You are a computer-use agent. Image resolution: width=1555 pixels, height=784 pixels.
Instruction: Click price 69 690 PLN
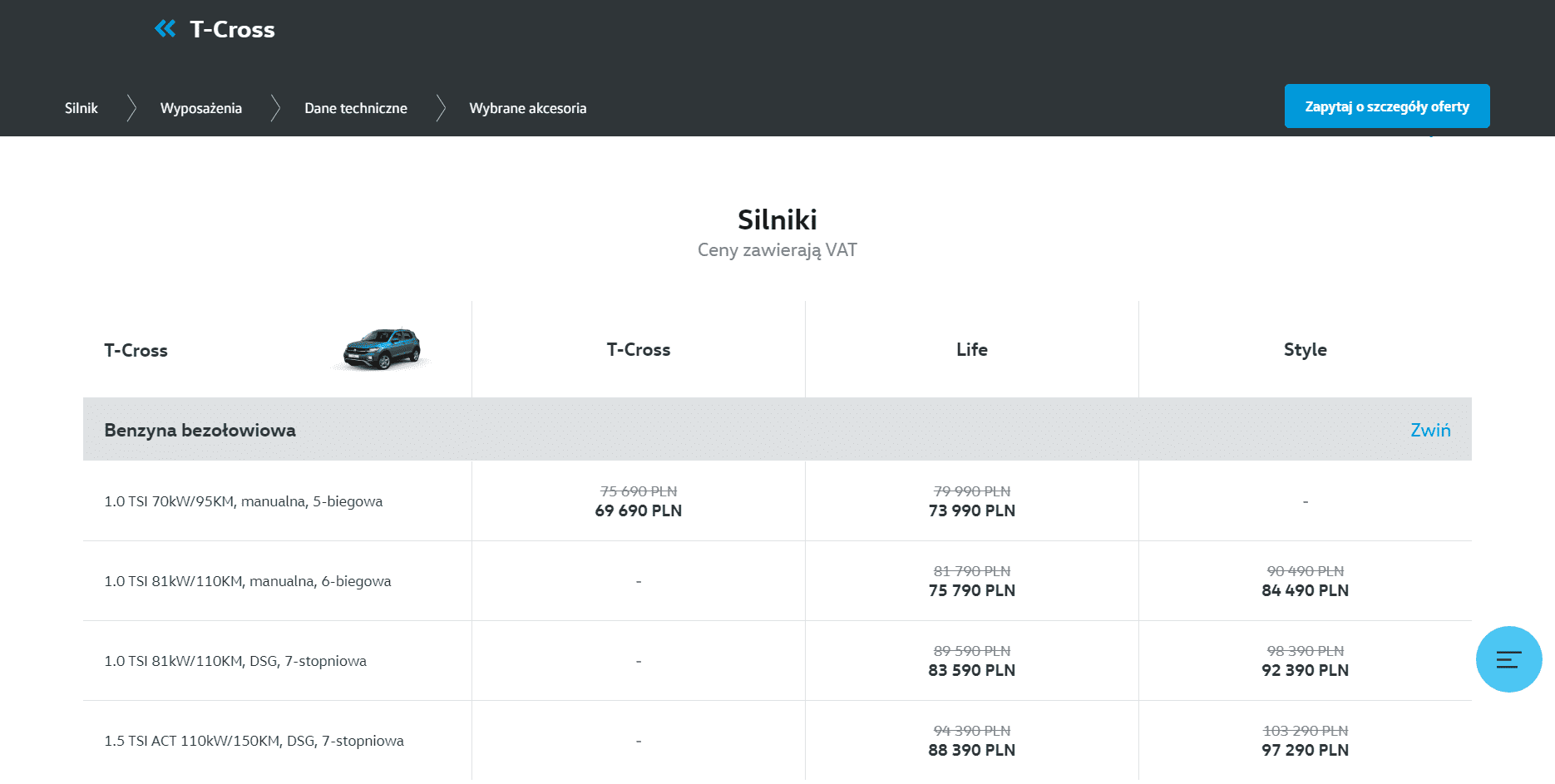tap(639, 510)
